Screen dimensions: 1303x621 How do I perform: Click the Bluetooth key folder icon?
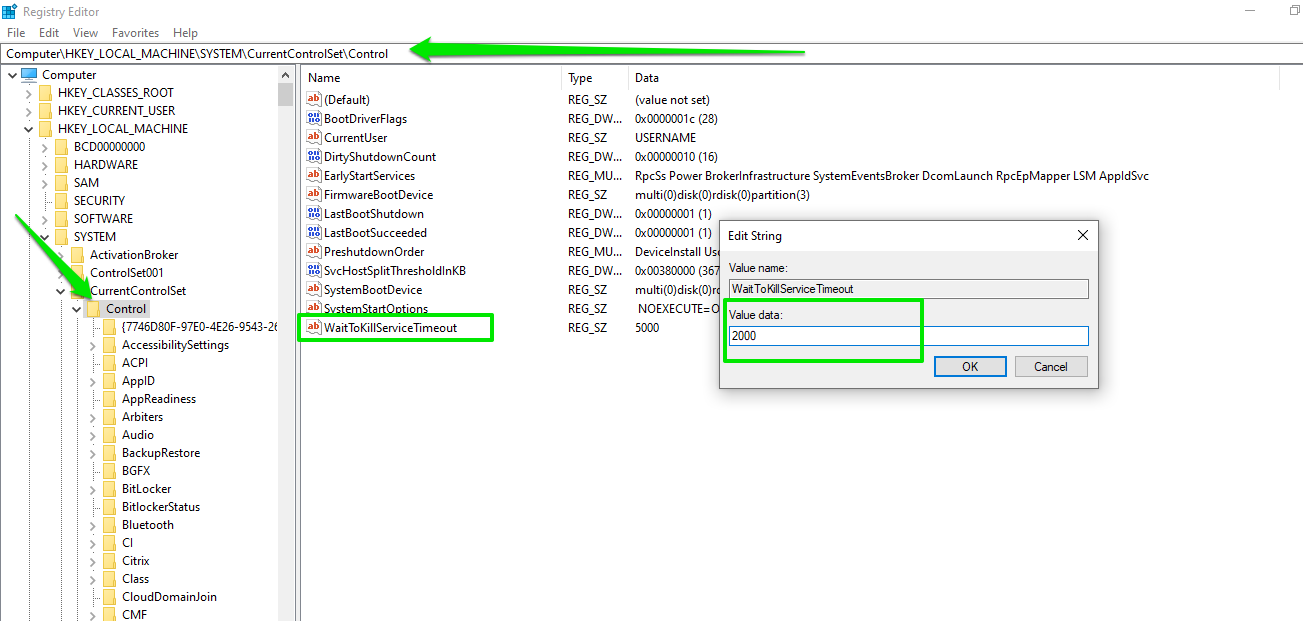pos(110,525)
